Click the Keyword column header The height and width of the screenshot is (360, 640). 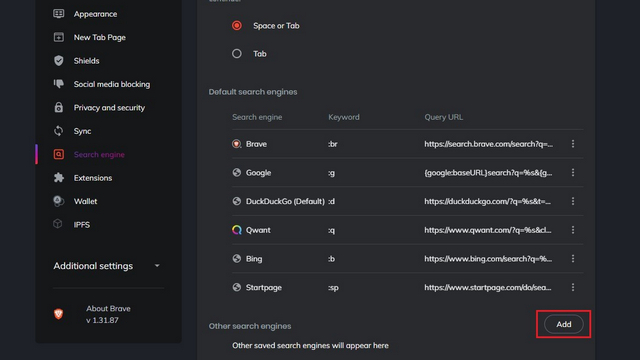pos(344,117)
